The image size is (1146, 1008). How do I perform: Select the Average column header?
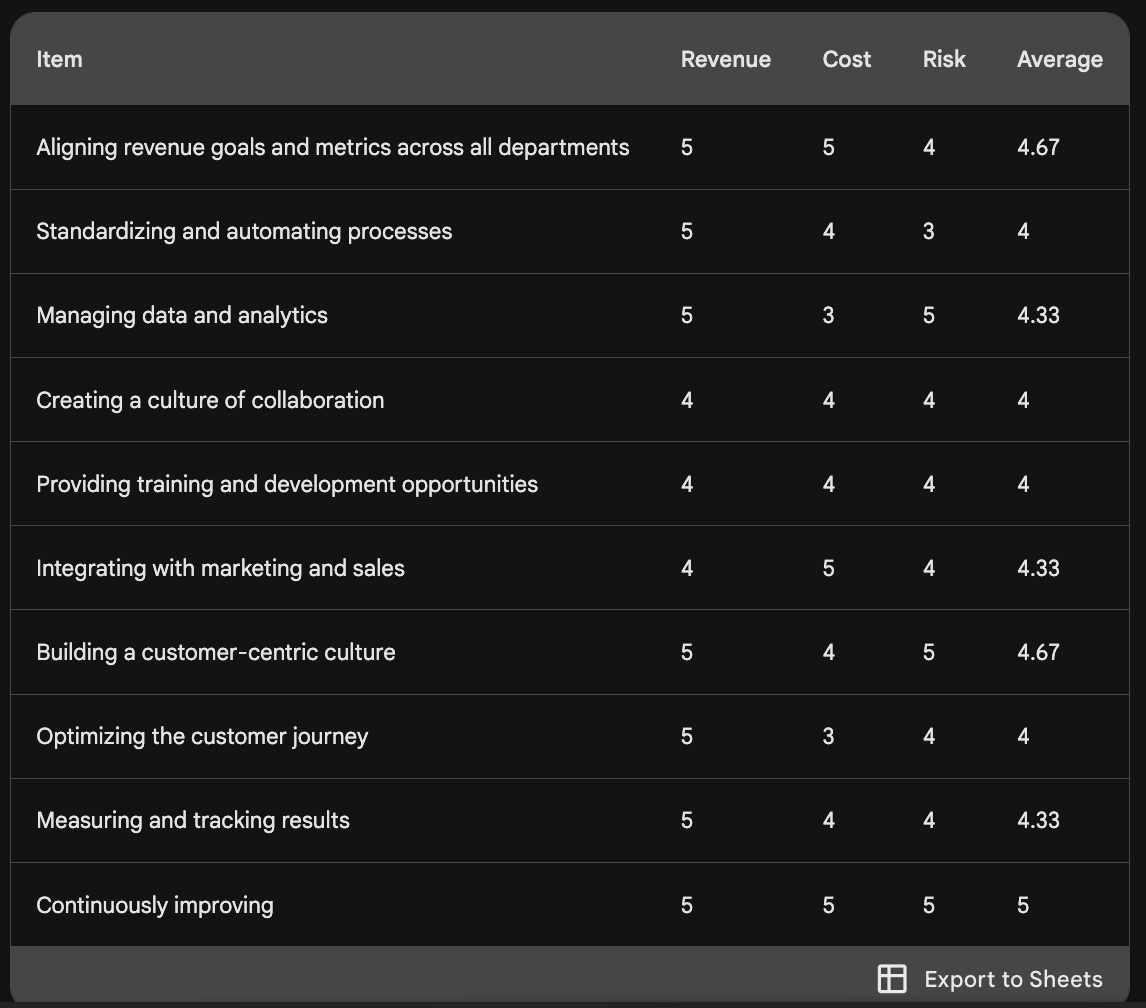click(x=1060, y=59)
